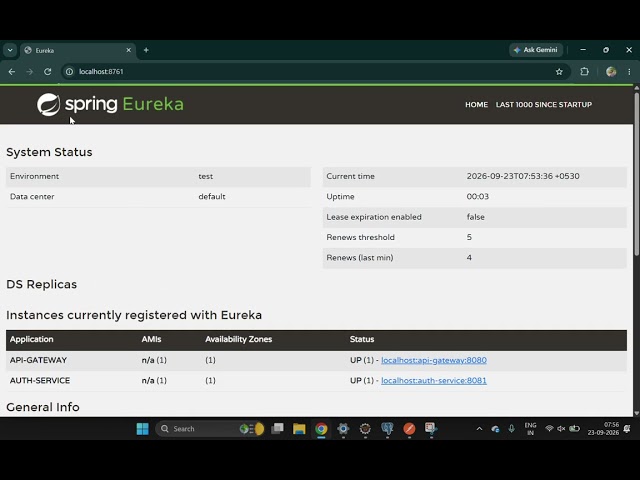Open Task View from the taskbar

click(x=278, y=429)
